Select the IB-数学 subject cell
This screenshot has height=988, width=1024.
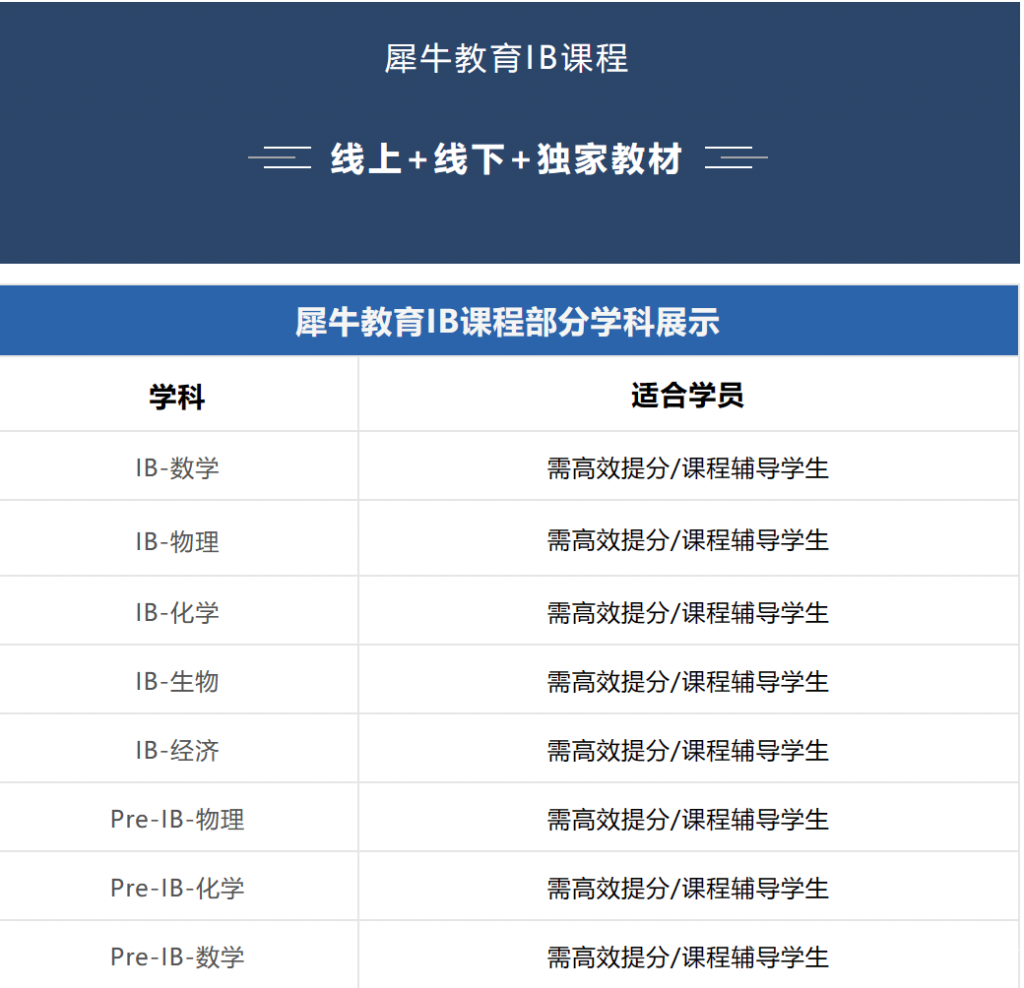pyautogui.click(x=177, y=468)
